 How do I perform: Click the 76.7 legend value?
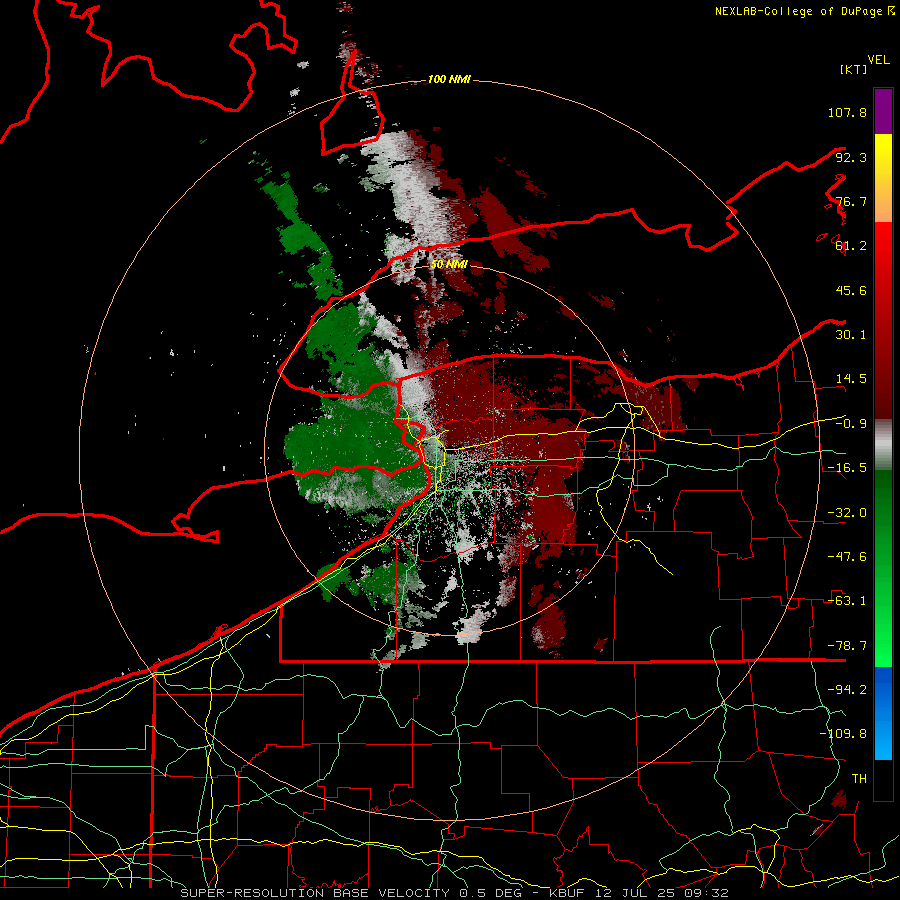point(851,201)
